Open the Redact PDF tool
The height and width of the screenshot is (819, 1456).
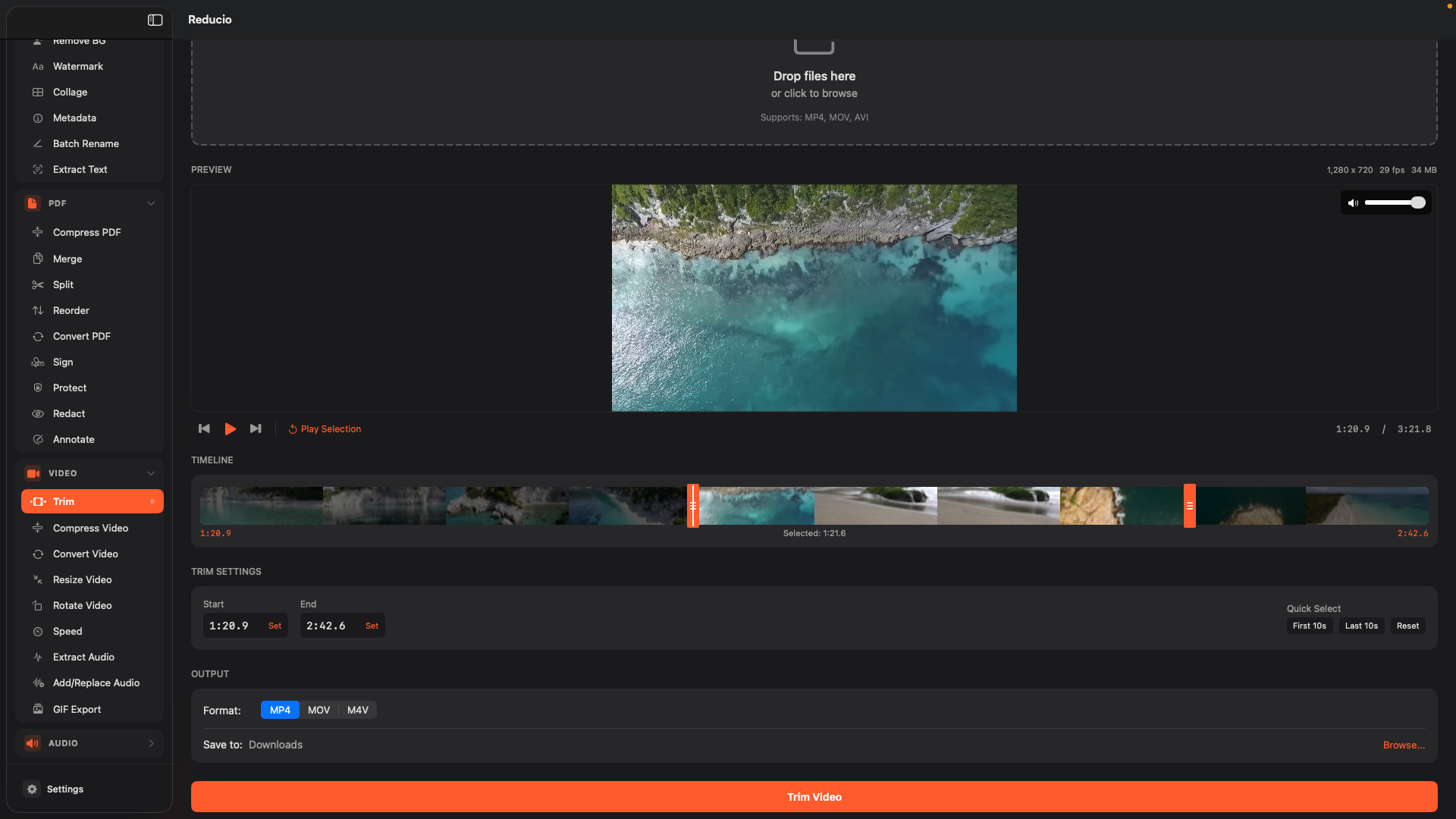(x=69, y=413)
